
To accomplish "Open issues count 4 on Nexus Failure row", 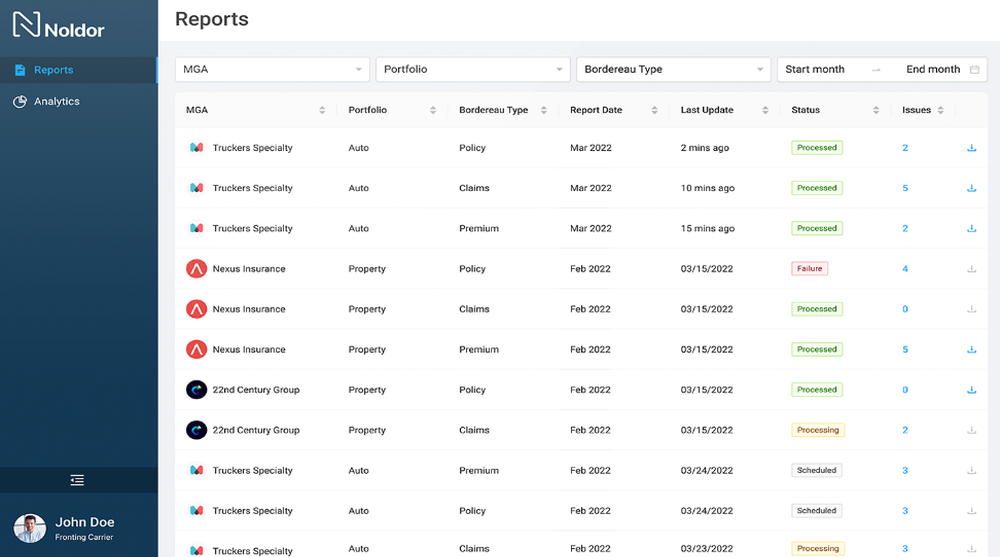I will tap(905, 269).
